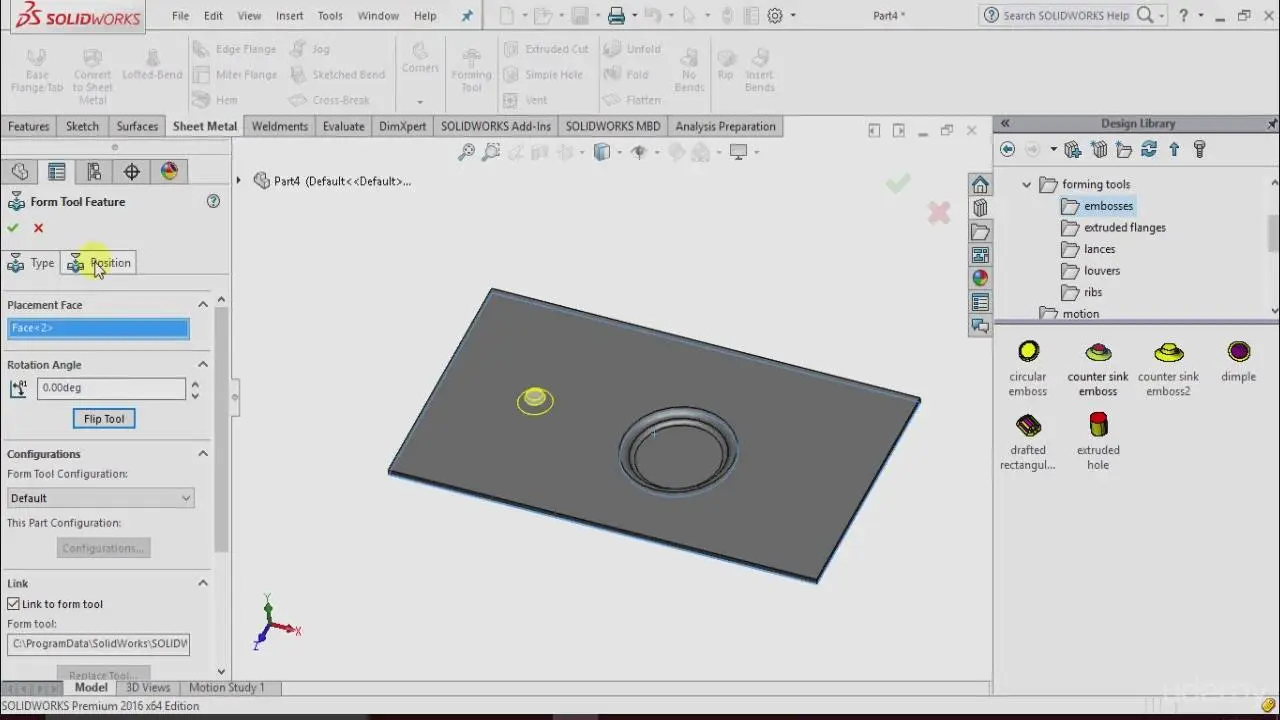Screen dimensions: 1280x720
Task: Go up one level in Design Library
Action: (1174, 149)
